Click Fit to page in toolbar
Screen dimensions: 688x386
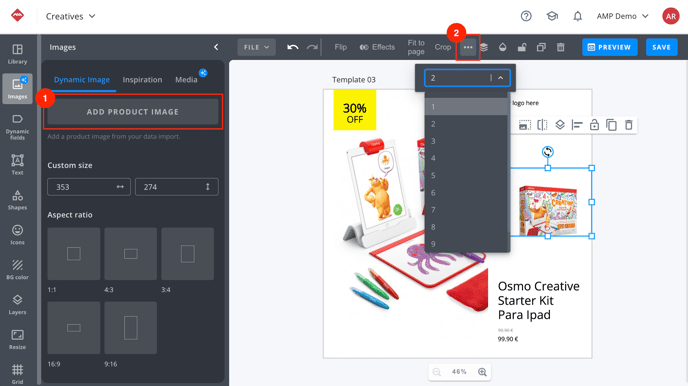[x=416, y=47]
